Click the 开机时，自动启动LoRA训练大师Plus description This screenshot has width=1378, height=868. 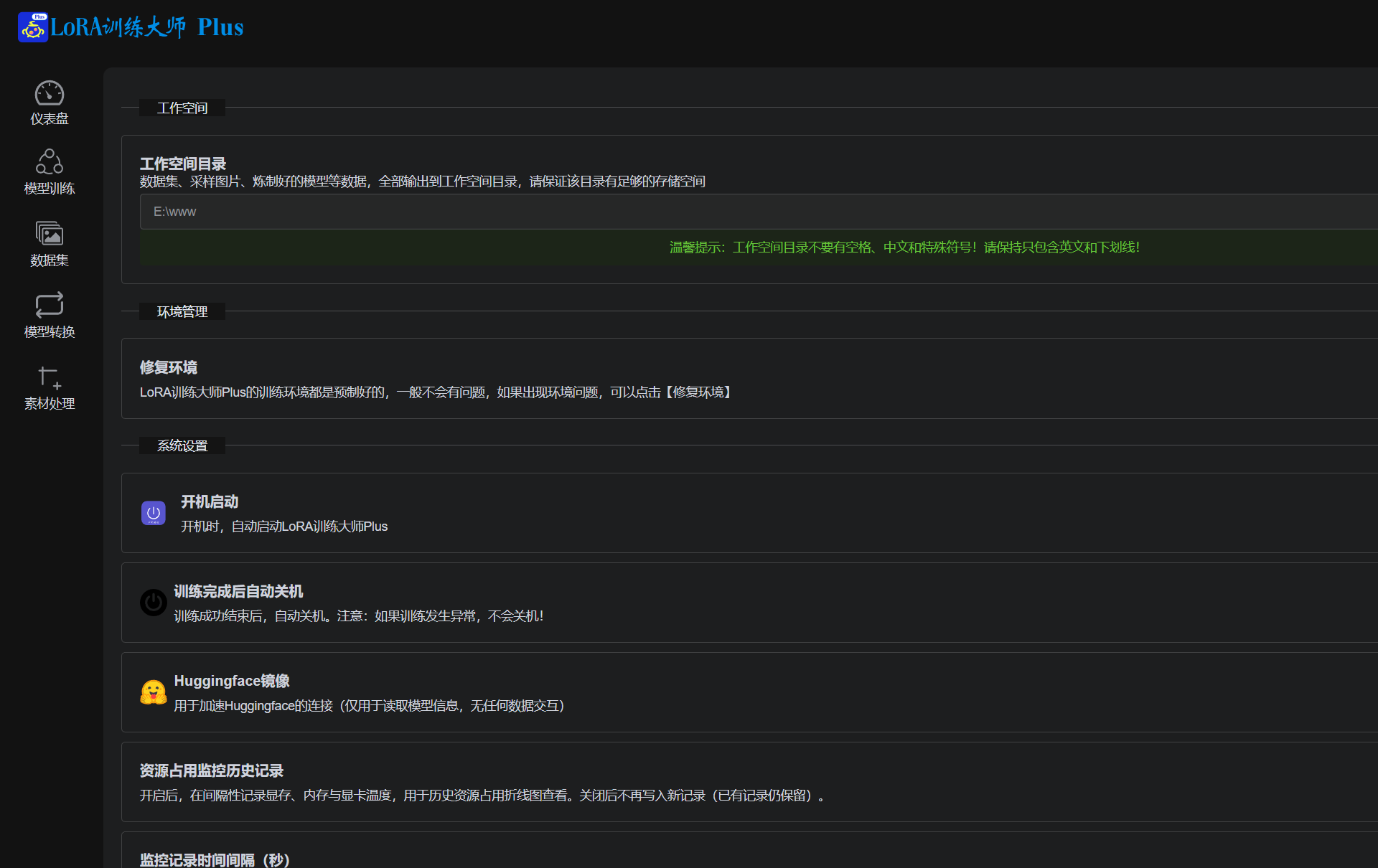[284, 527]
